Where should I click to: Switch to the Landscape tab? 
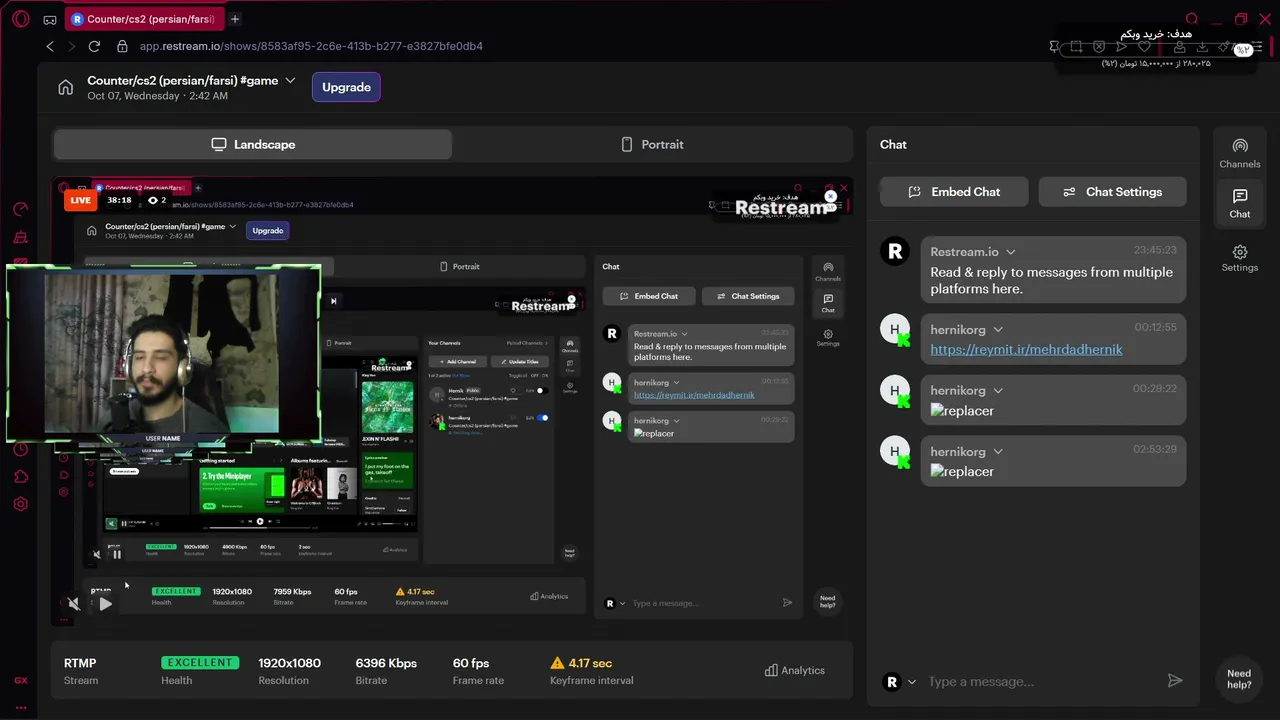[x=253, y=144]
